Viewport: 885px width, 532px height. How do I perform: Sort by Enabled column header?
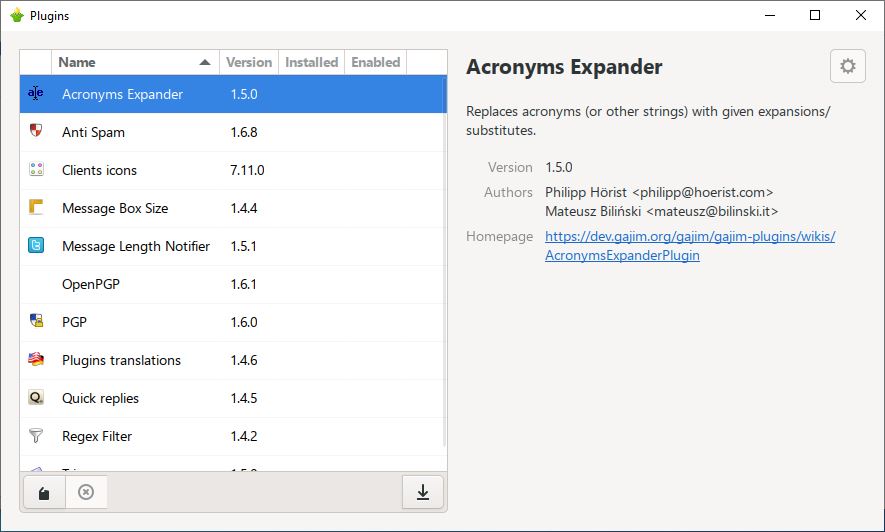coord(375,62)
